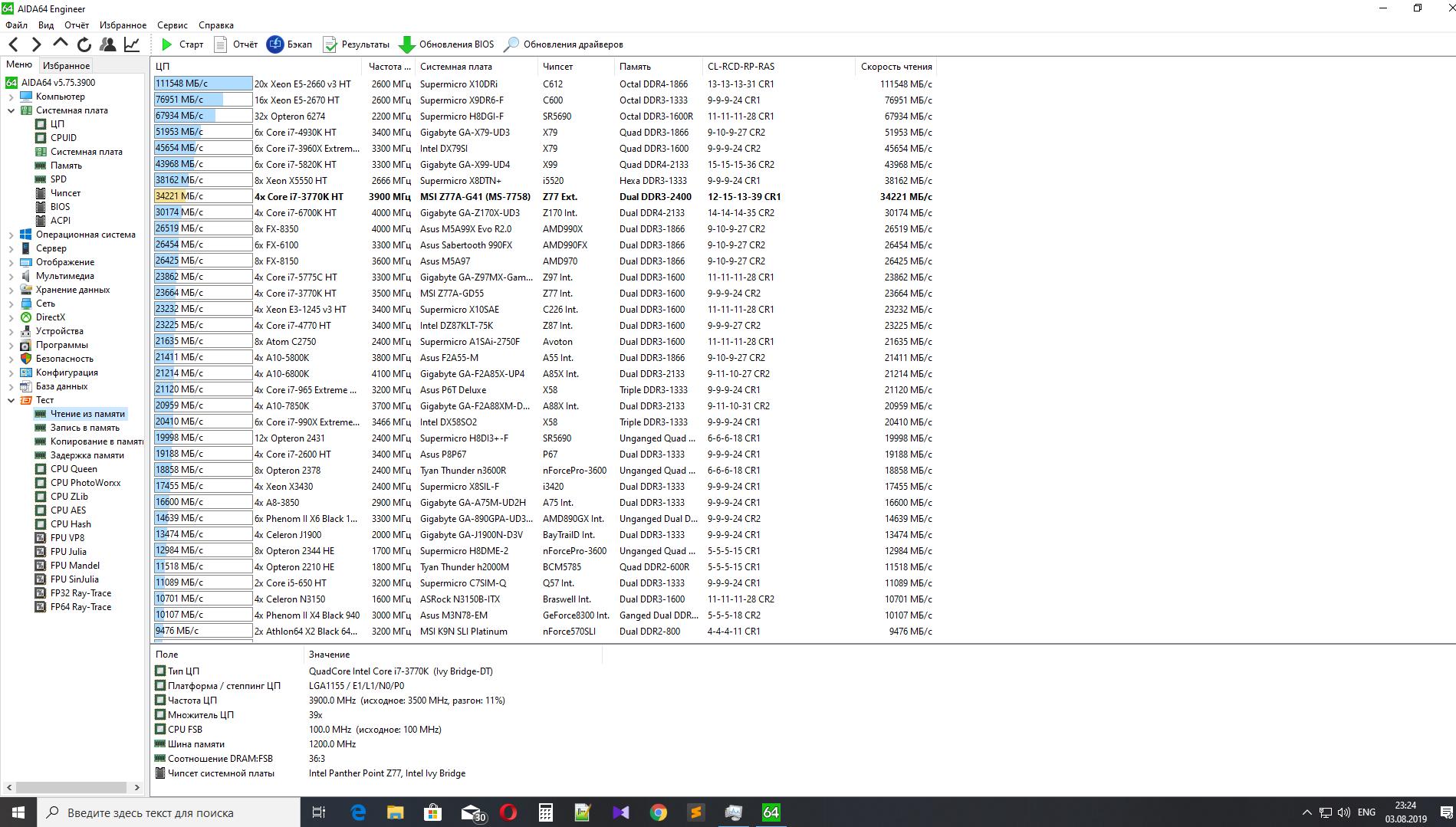Click the Windows search box
This screenshot has width=1456, height=827.
(169, 812)
